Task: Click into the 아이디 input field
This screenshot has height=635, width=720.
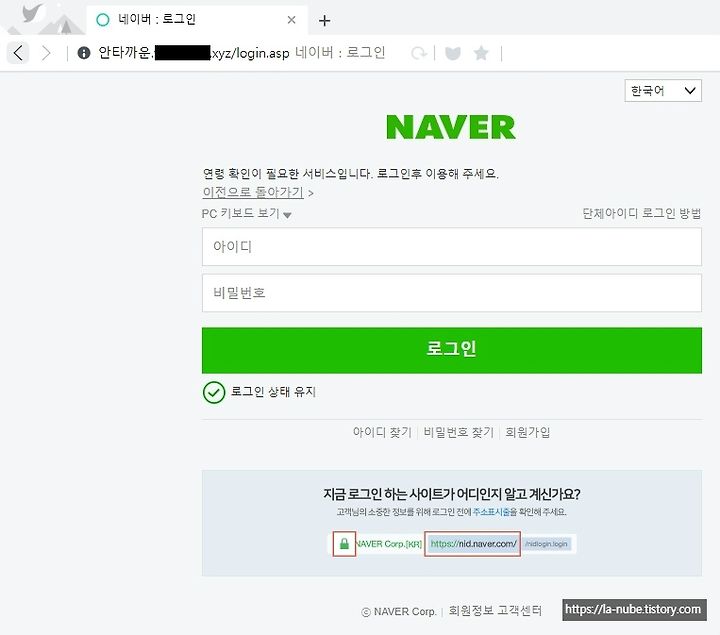Action: [451, 247]
